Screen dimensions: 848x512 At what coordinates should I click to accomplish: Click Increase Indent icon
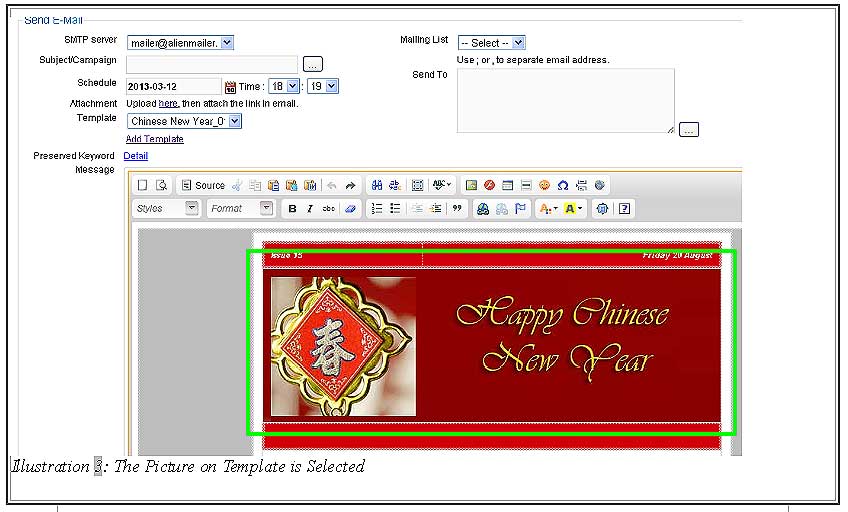(x=435, y=209)
